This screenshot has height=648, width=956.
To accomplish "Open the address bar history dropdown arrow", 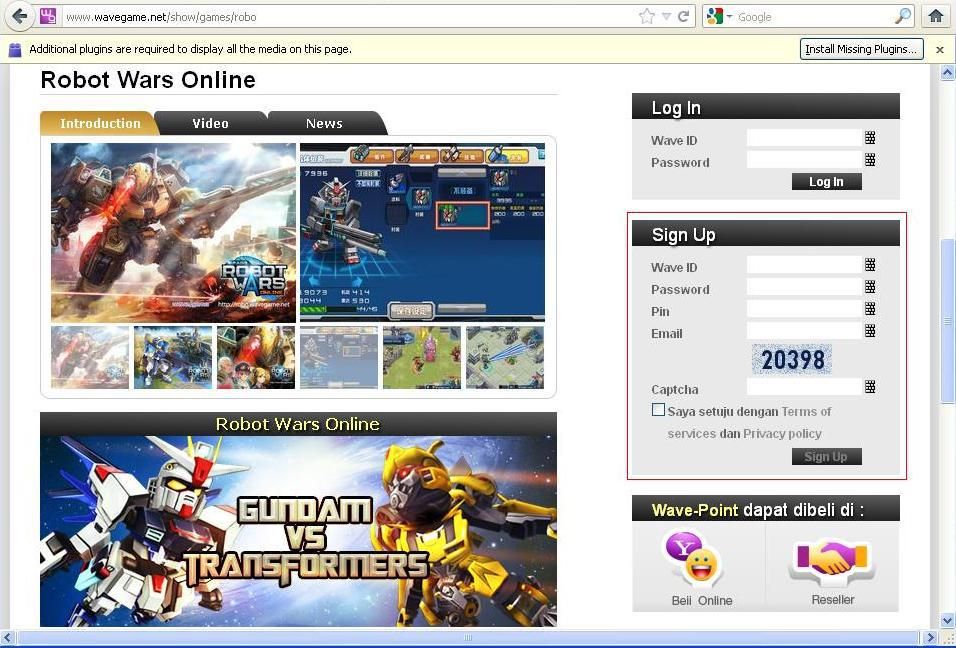I will (666, 17).
